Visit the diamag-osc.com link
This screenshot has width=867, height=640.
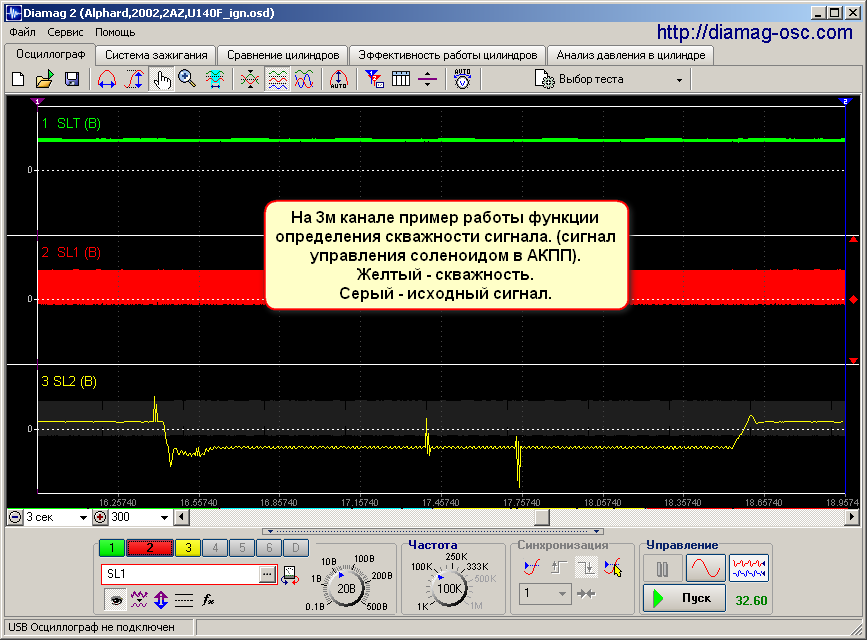(754, 32)
